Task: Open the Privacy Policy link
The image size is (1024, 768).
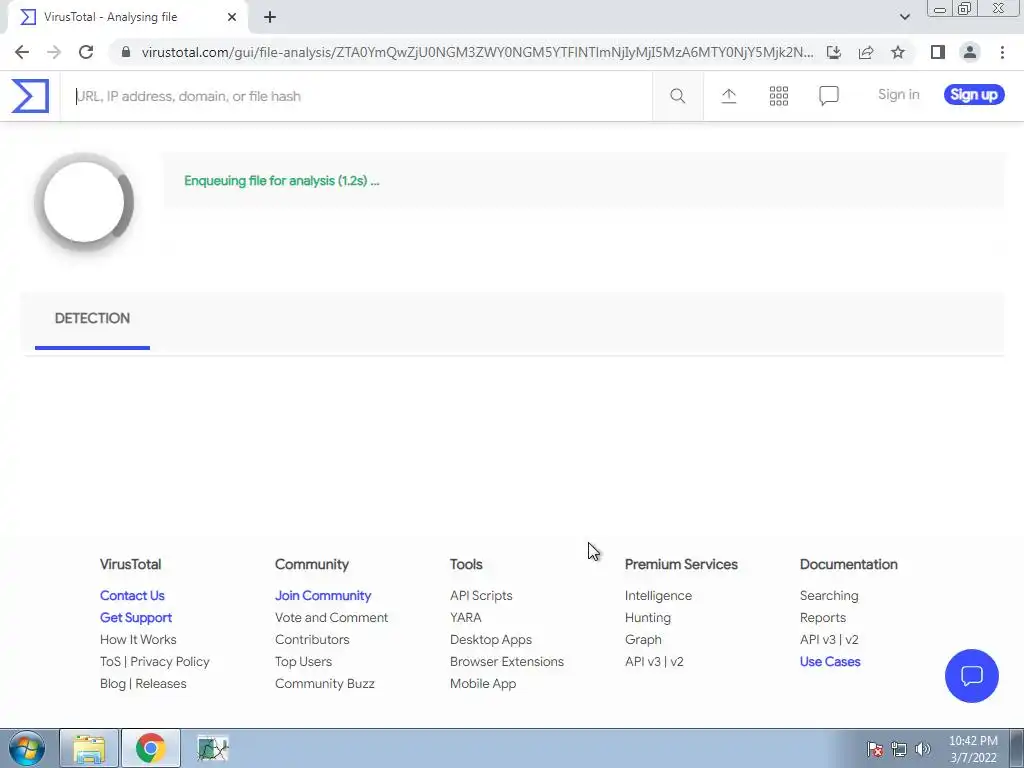Action: pos(170,662)
